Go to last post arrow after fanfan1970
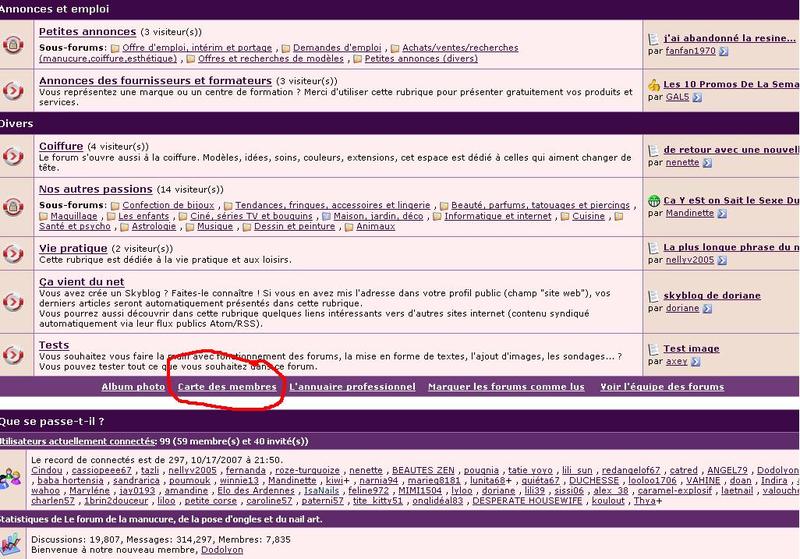 723,50
